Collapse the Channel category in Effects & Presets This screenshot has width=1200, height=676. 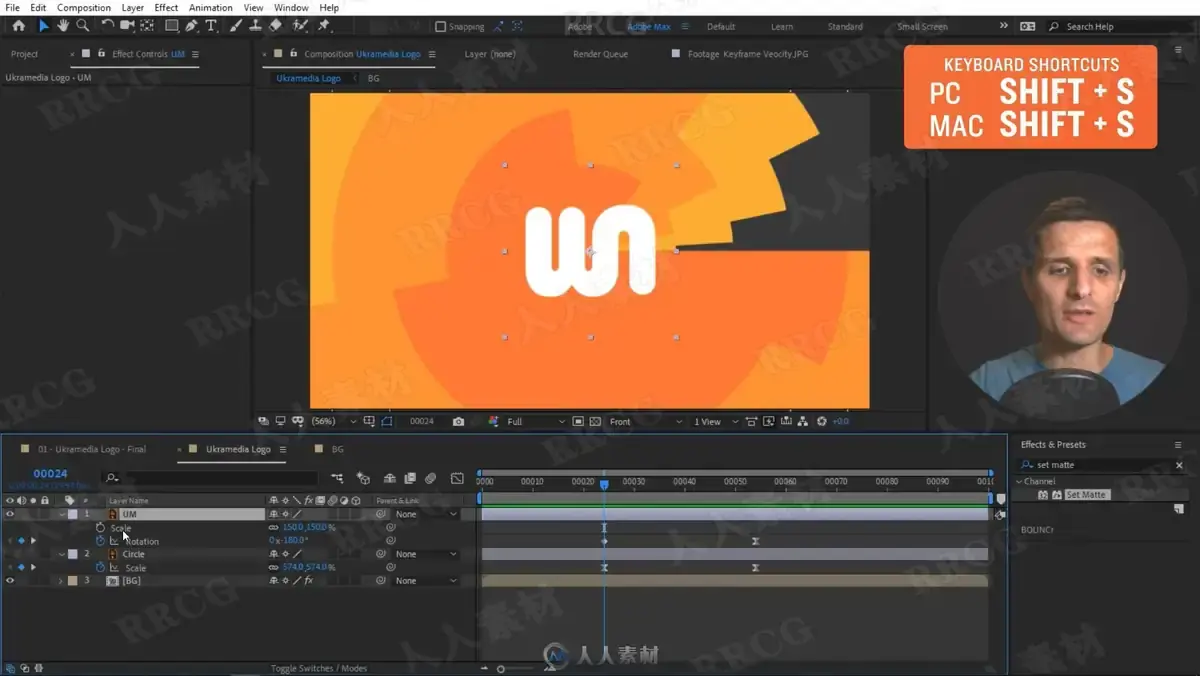[x=1019, y=481]
